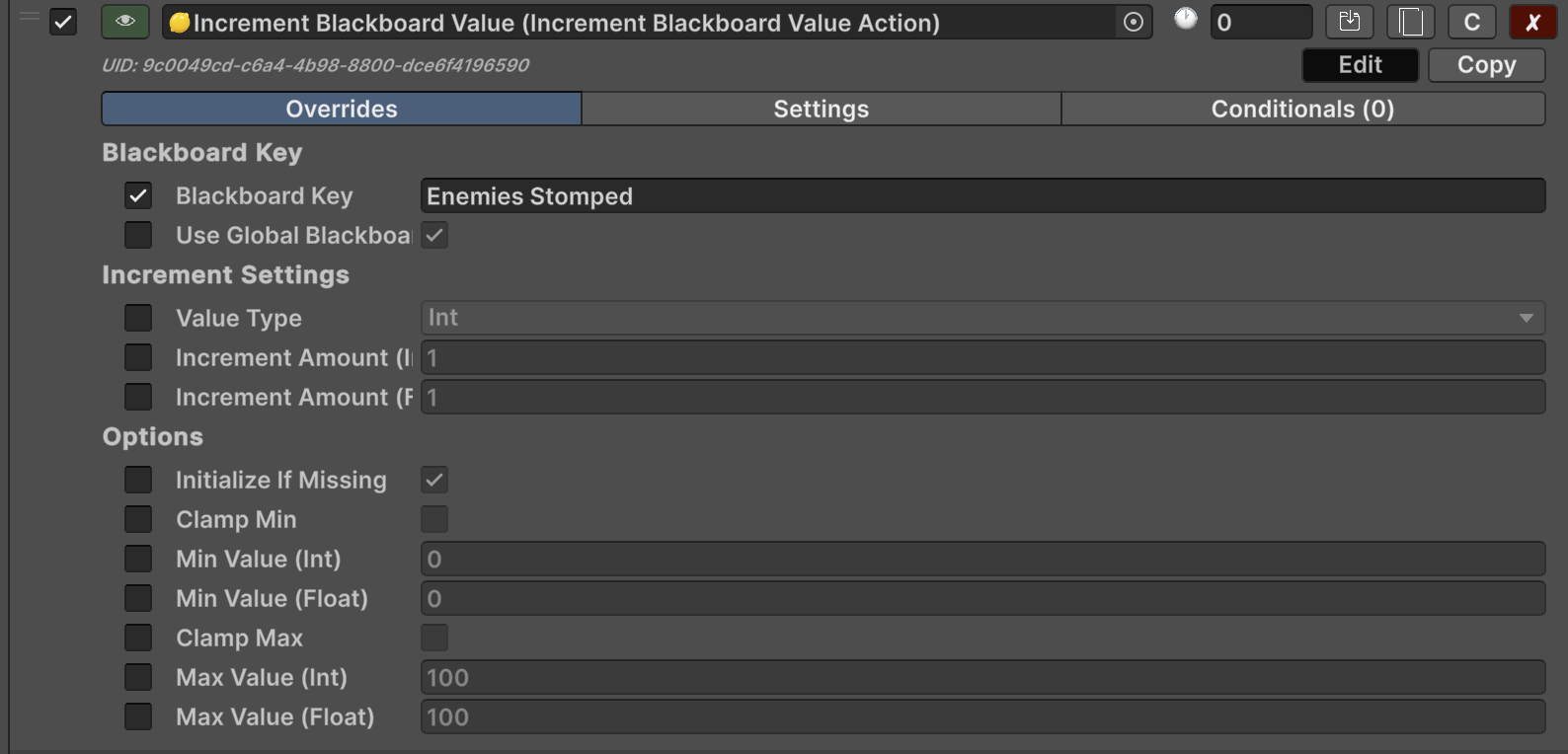Click the C button in header

coord(1471,22)
